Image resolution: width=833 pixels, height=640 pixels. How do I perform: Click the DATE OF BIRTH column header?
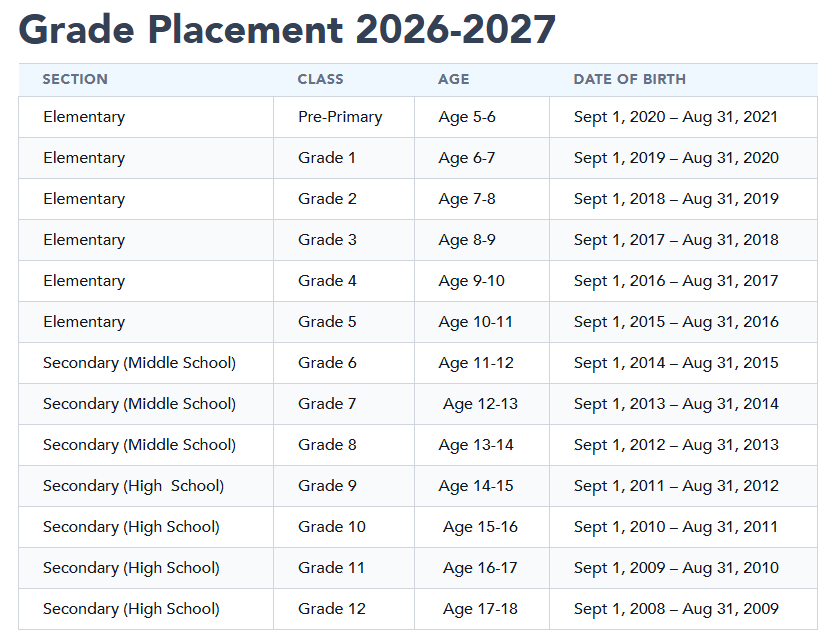point(630,79)
